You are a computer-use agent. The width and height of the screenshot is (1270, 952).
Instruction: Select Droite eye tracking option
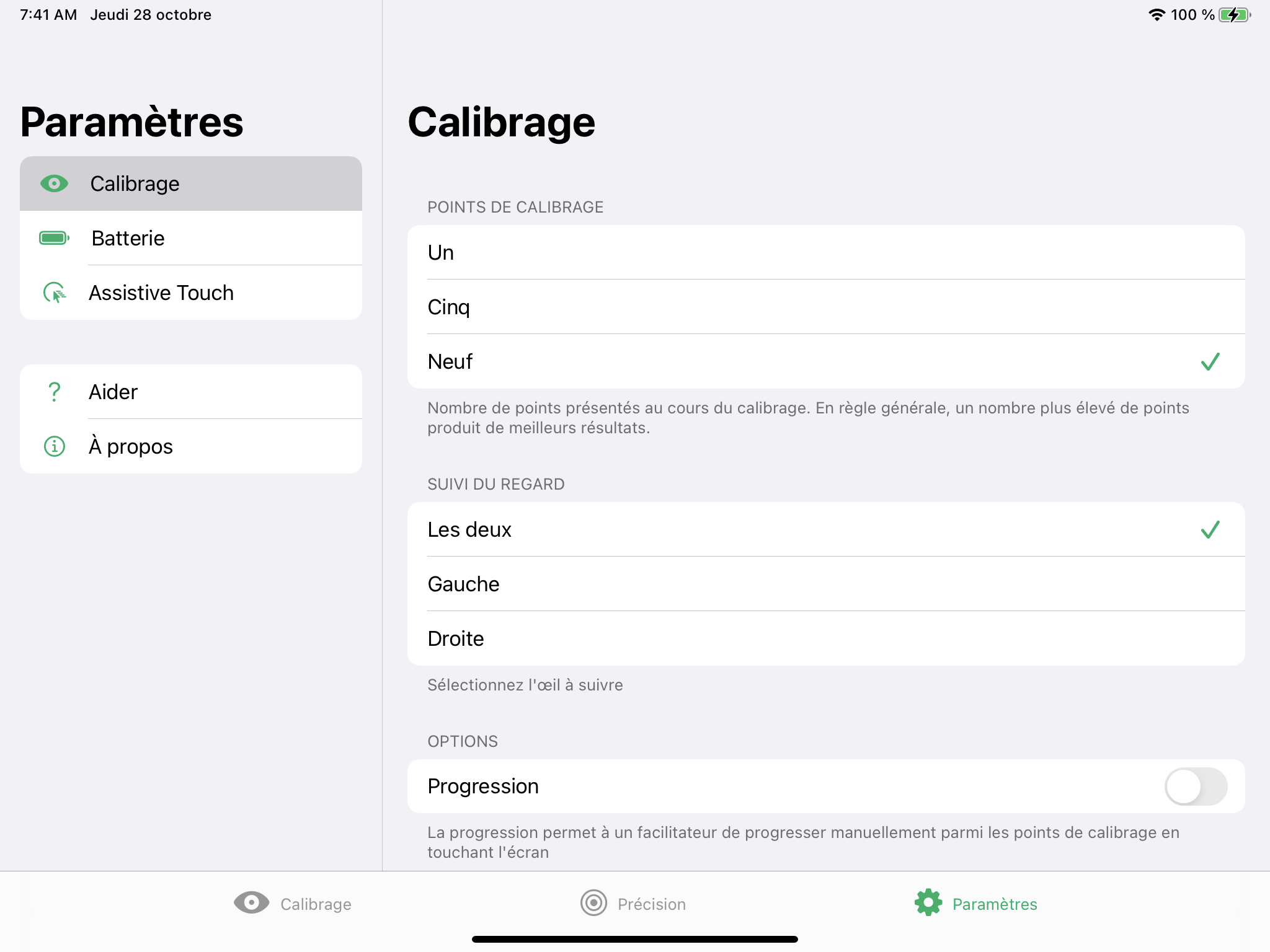825,639
